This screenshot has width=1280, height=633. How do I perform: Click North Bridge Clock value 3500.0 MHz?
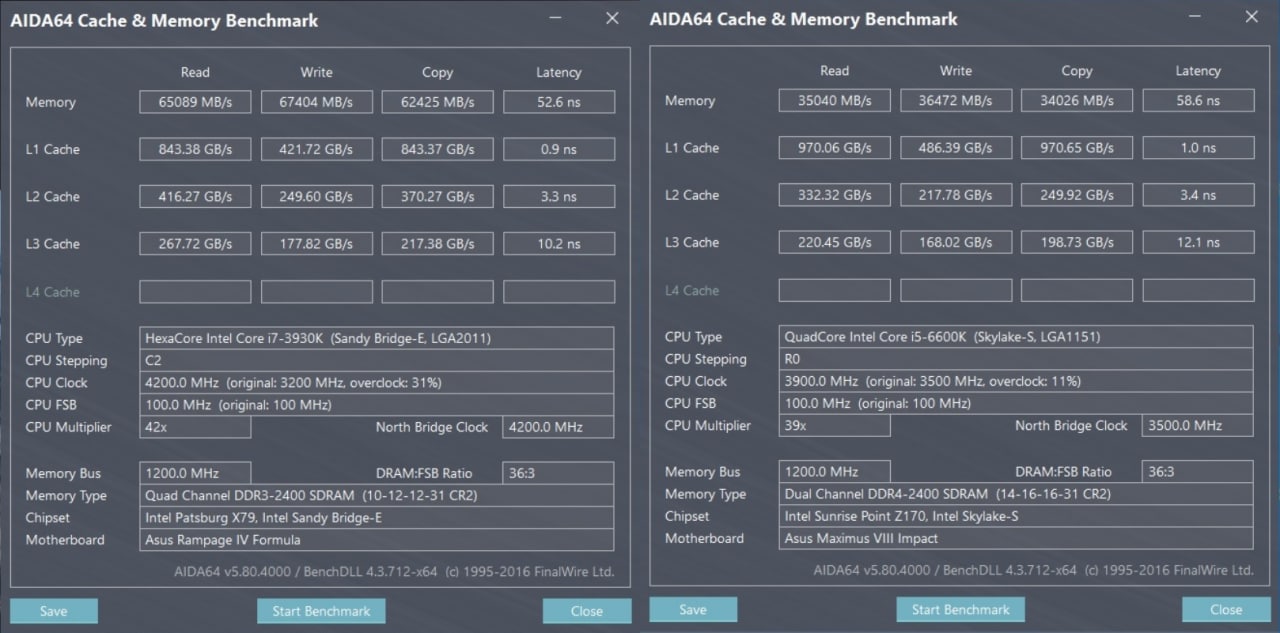coord(1198,425)
